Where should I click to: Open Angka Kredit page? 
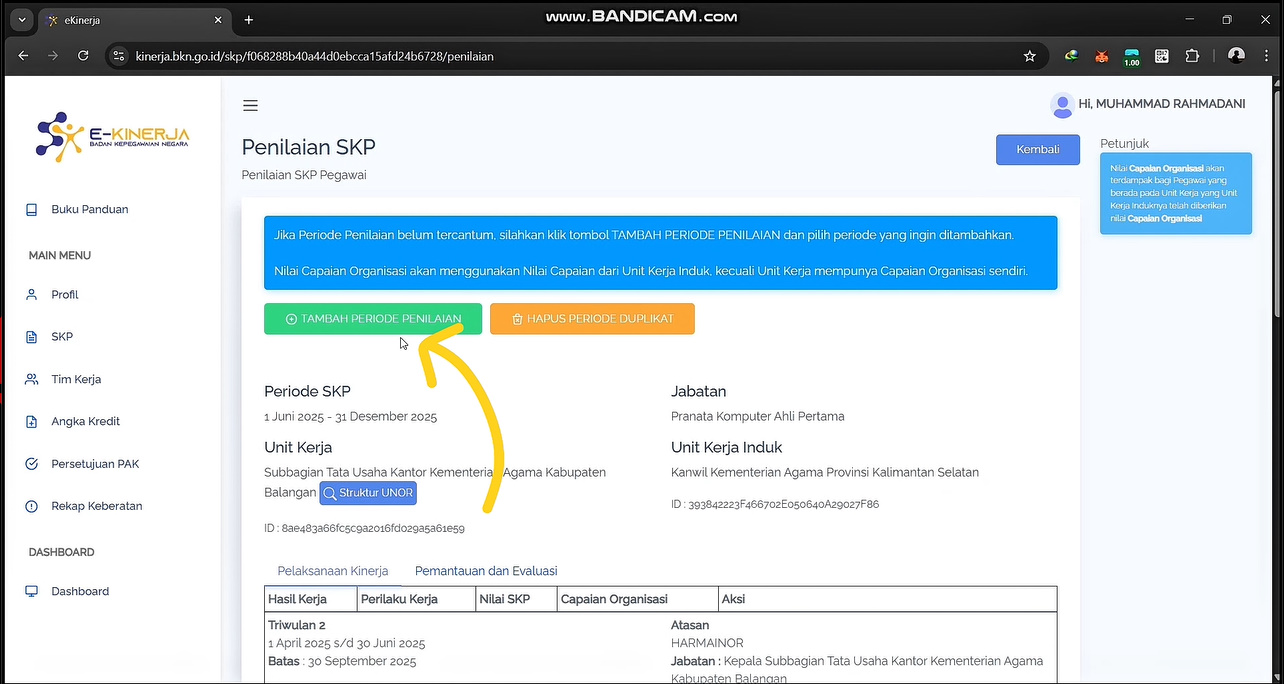[85, 422]
